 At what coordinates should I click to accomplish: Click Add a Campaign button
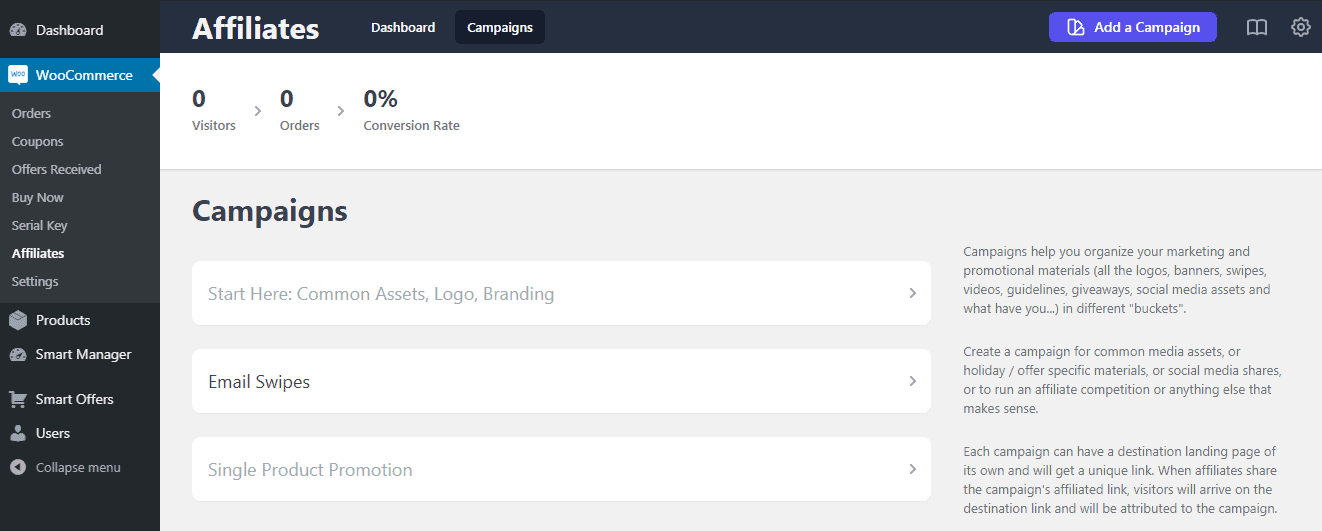1133,27
